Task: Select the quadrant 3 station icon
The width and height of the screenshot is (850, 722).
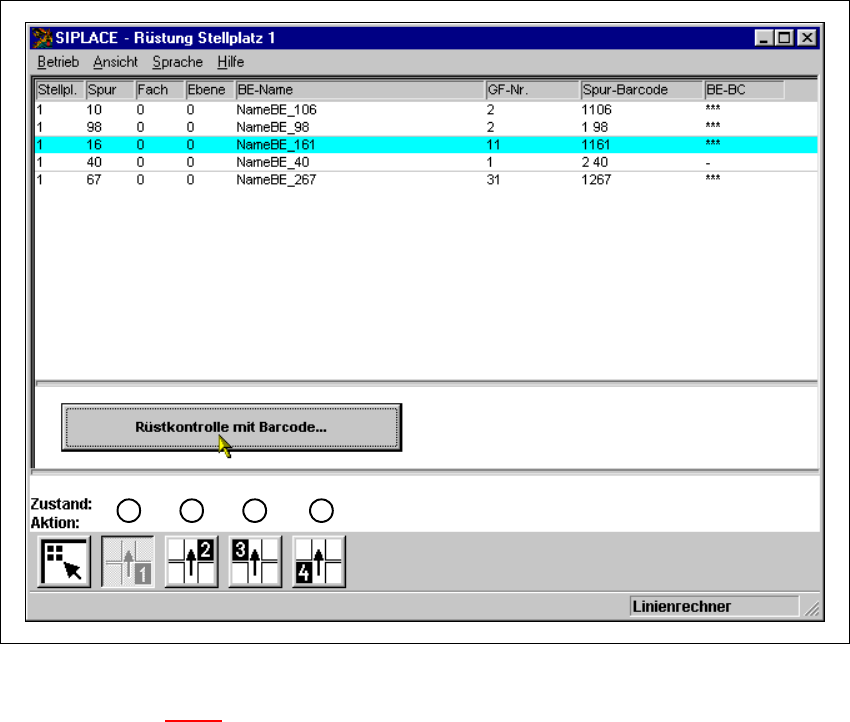Action: tap(255, 563)
